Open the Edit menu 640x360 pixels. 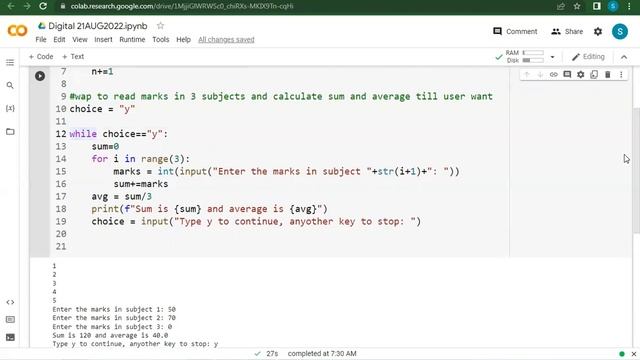click(59, 40)
